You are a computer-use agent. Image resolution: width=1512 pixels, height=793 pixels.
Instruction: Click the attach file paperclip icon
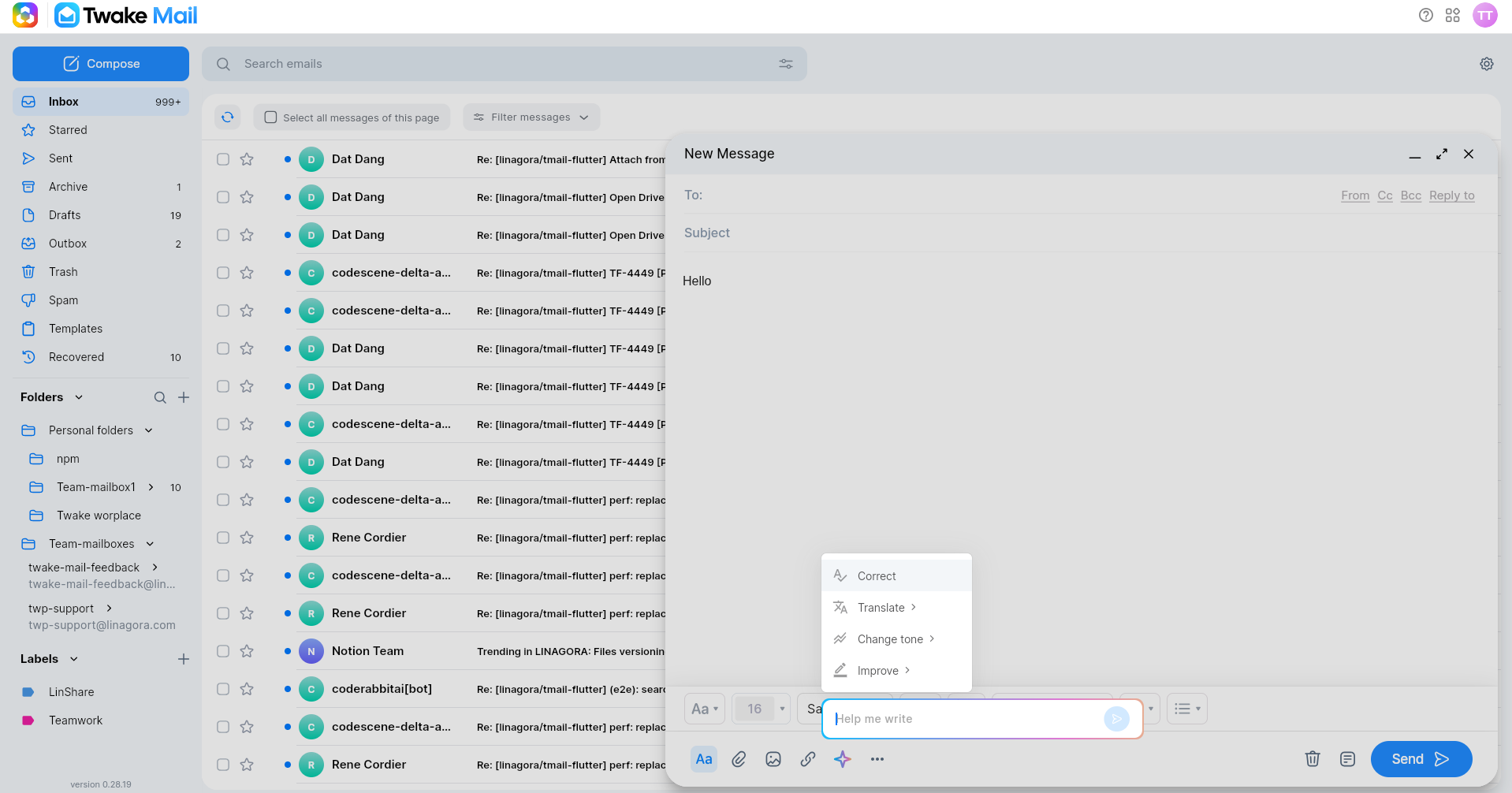739,759
